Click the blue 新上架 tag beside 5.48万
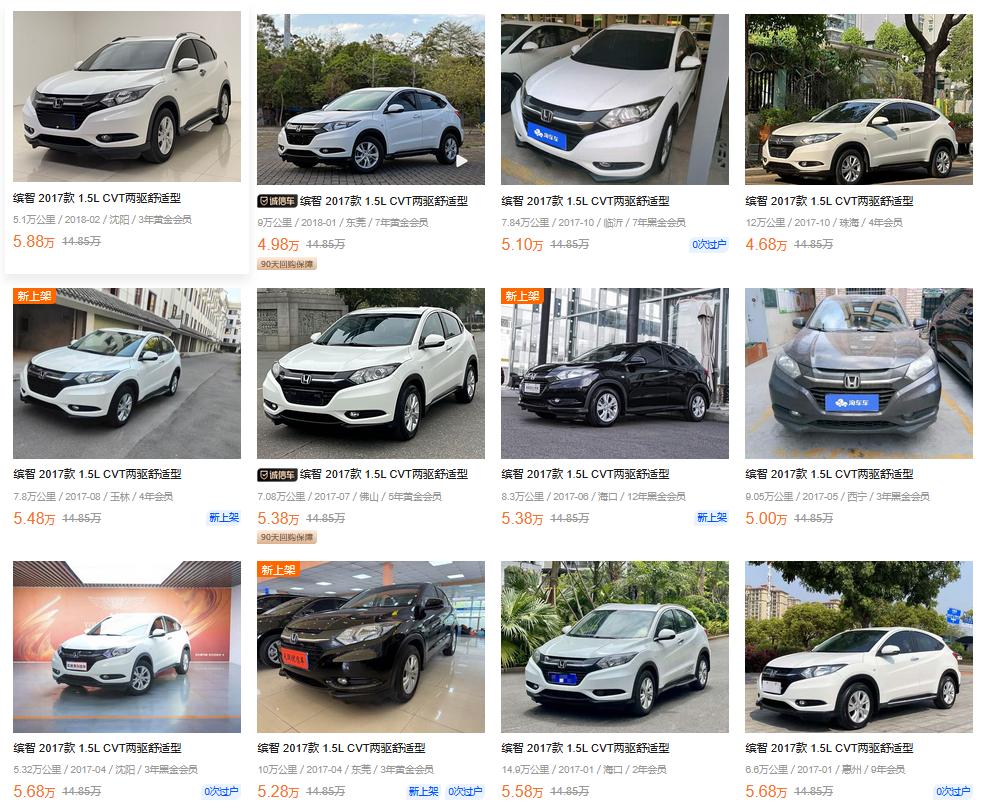 point(224,518)
